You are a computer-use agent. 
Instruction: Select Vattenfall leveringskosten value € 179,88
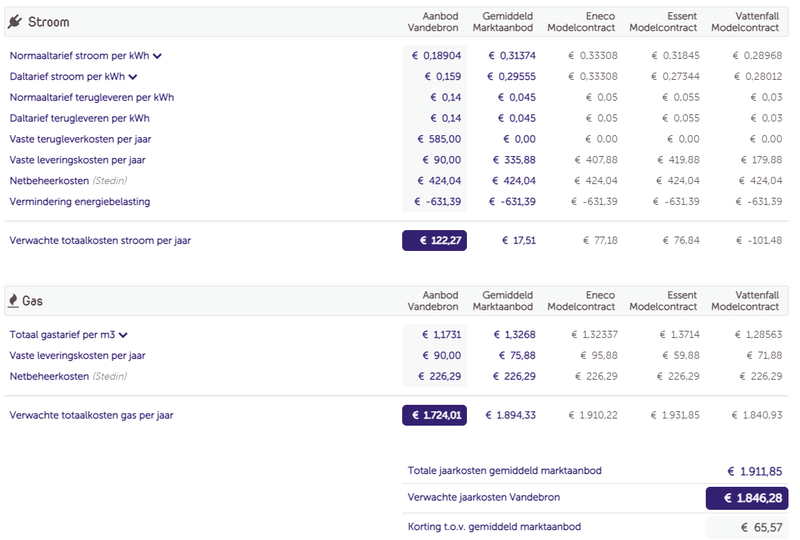click(761, 160)
